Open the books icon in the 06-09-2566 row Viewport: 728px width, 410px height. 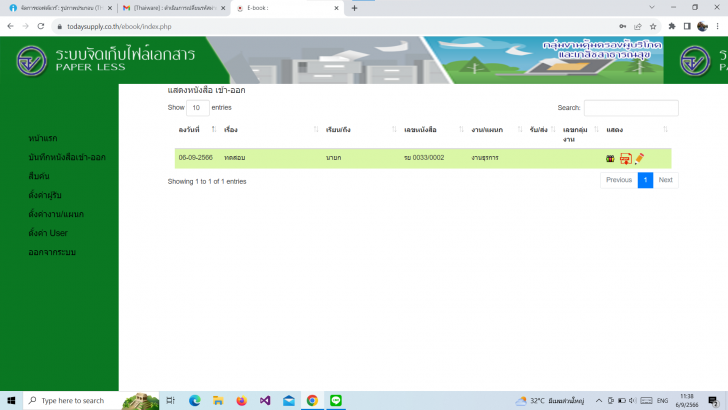[610, 158]
